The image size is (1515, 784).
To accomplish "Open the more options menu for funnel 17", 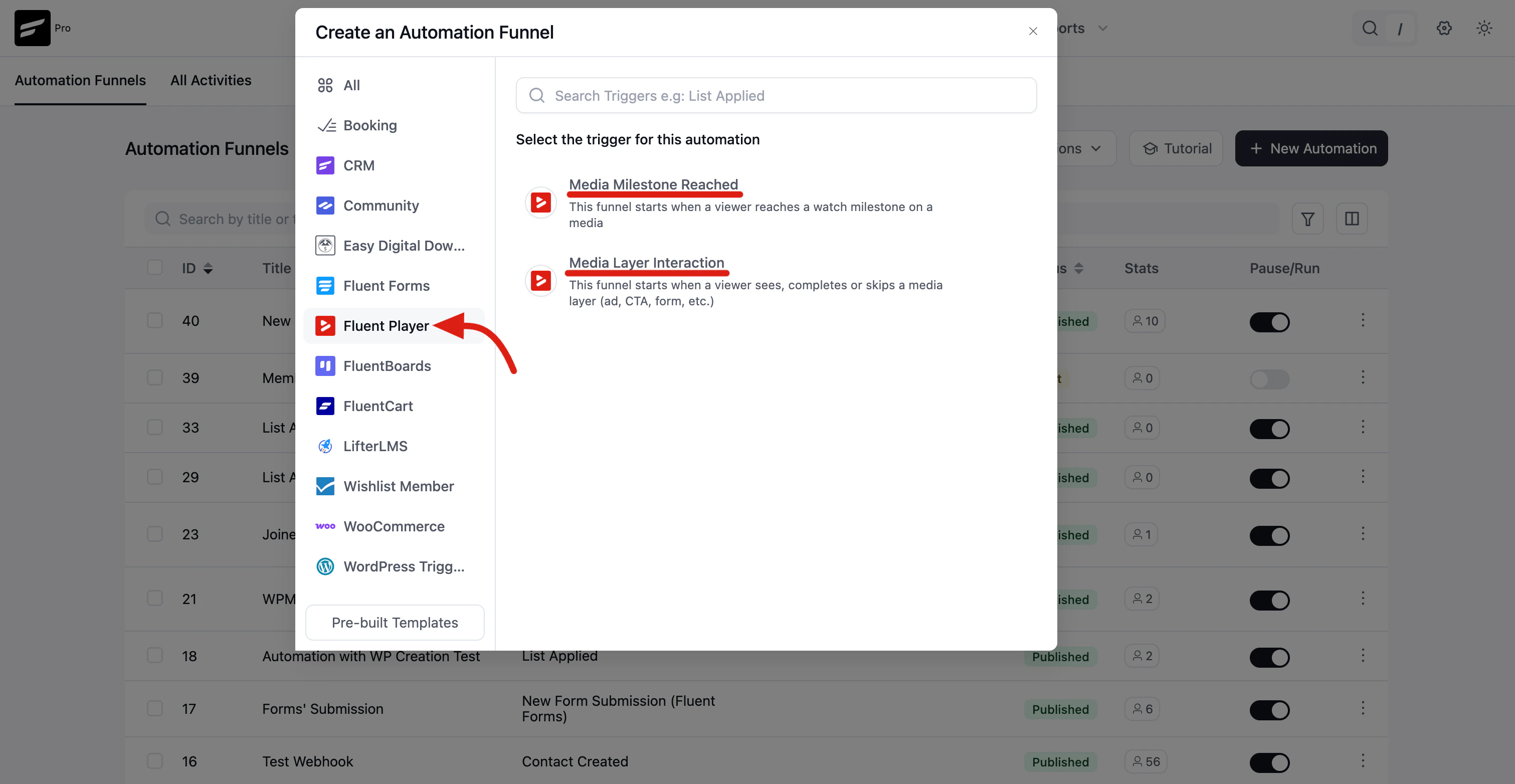I will pyautogui.click(x=1363, y=708).
